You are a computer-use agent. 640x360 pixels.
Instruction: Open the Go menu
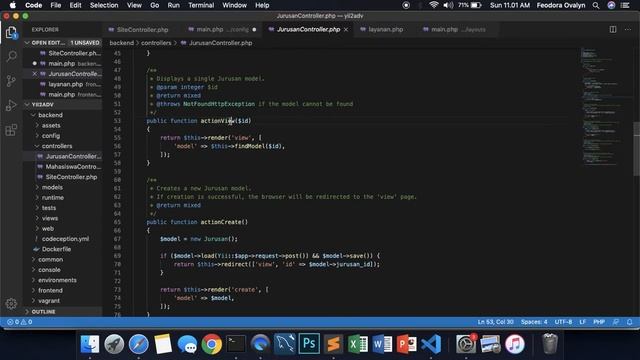coord(154,5)
